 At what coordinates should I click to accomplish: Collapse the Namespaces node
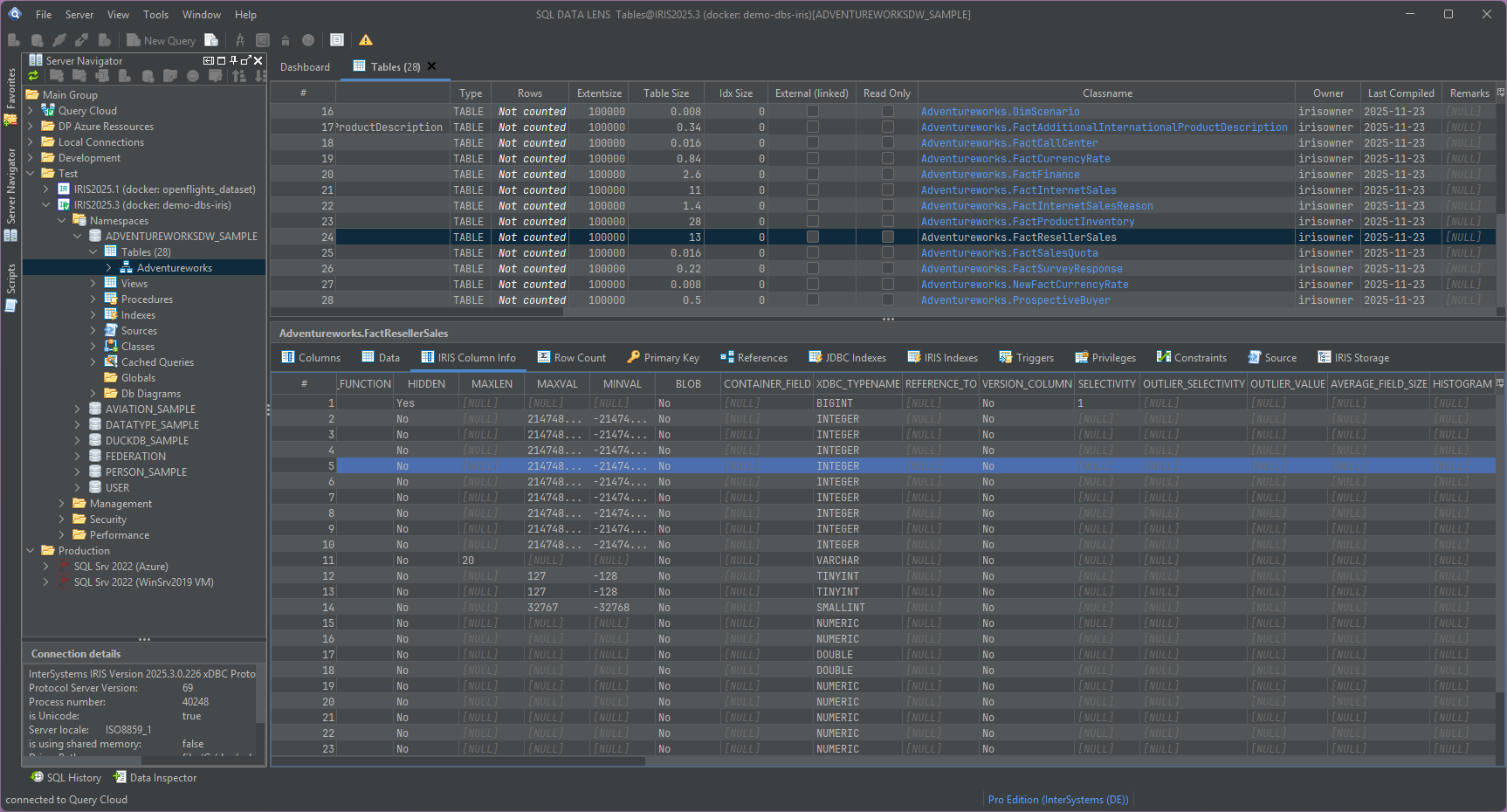click(x=62, y=221)
